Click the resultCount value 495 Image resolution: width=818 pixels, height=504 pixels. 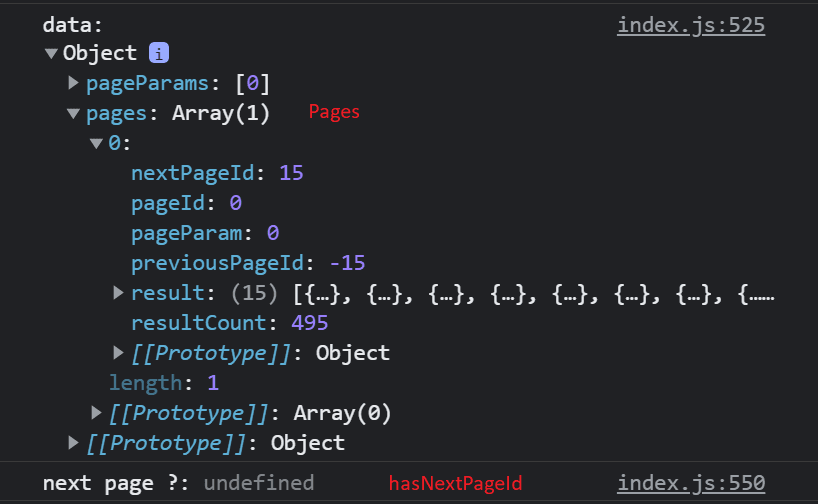[x=309, y=323]
